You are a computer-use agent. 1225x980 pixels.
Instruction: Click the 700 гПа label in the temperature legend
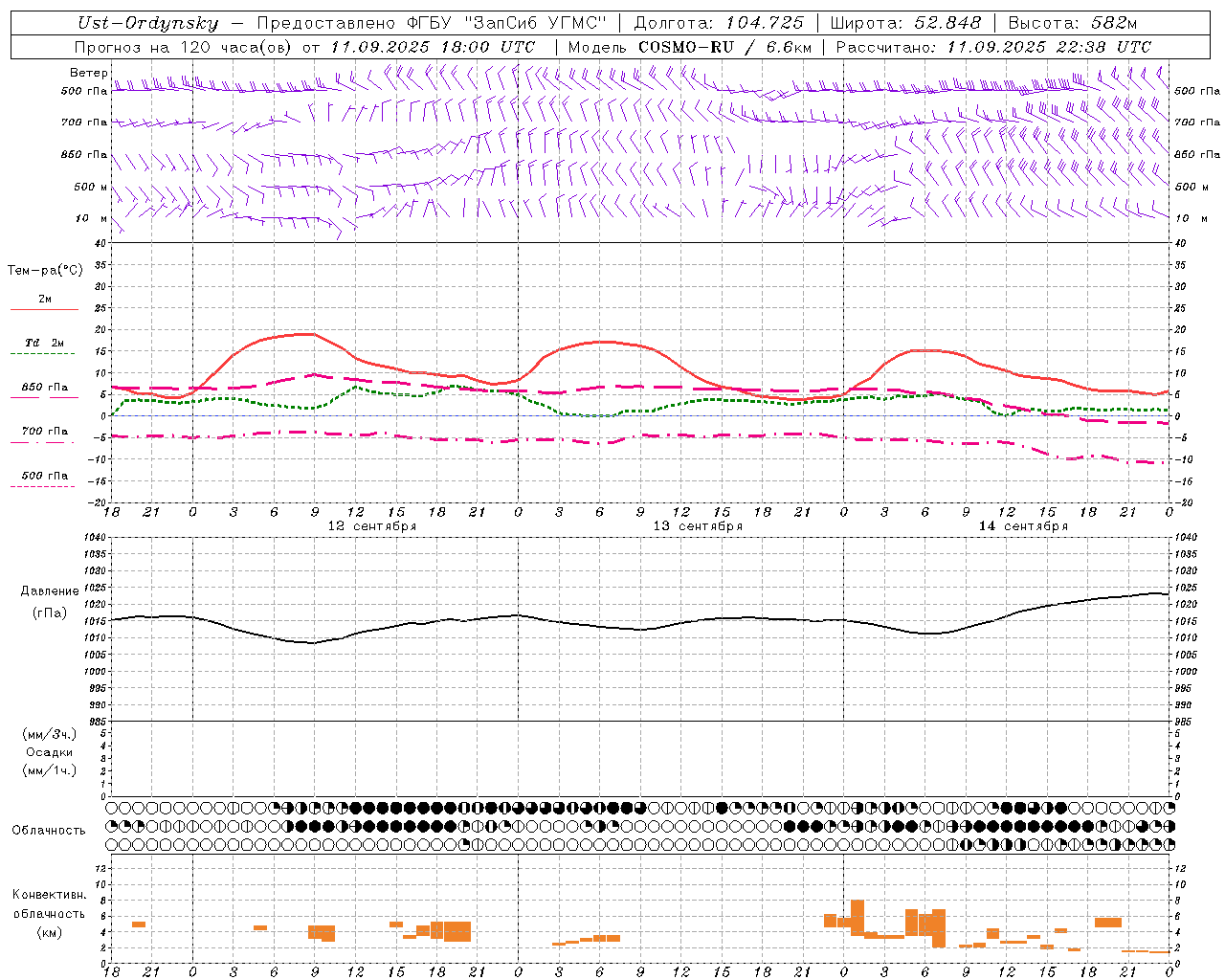[x=45, y=432]
